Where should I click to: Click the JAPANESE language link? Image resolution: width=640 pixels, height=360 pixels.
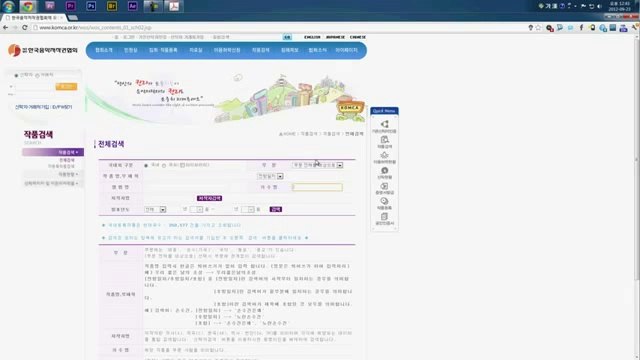335,37
